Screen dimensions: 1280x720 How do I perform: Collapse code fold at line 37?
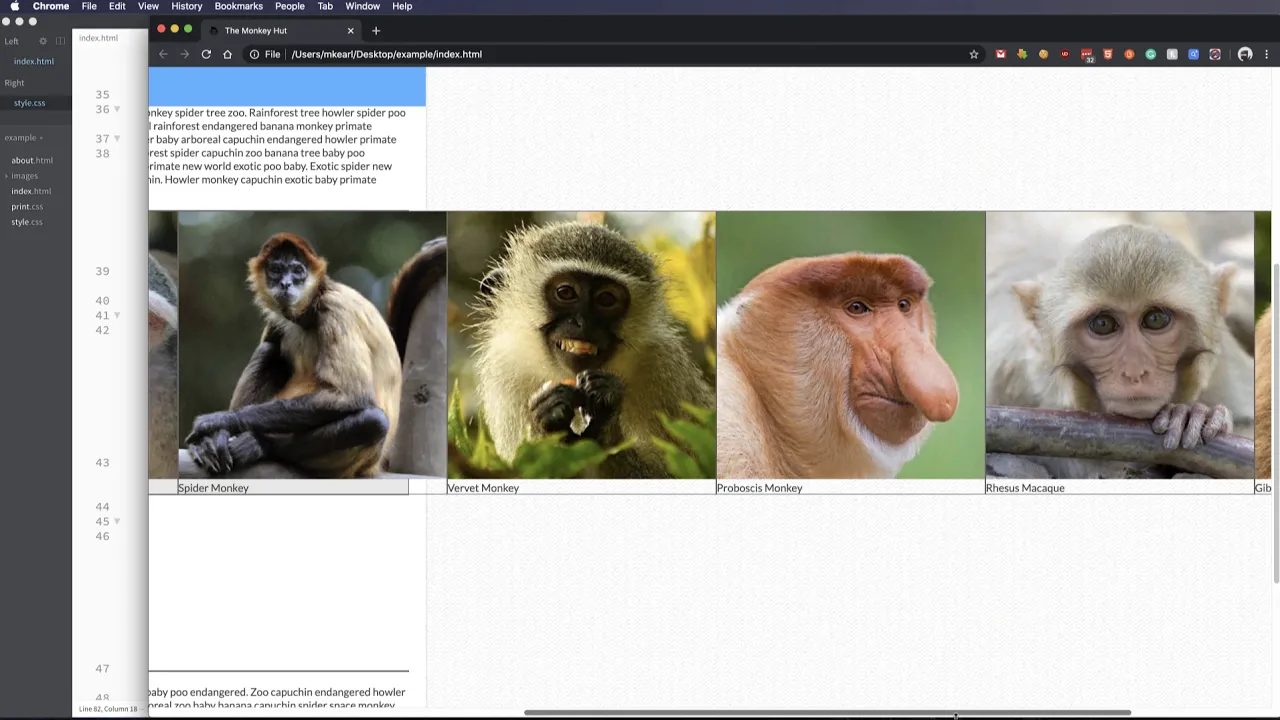(117, 139)
